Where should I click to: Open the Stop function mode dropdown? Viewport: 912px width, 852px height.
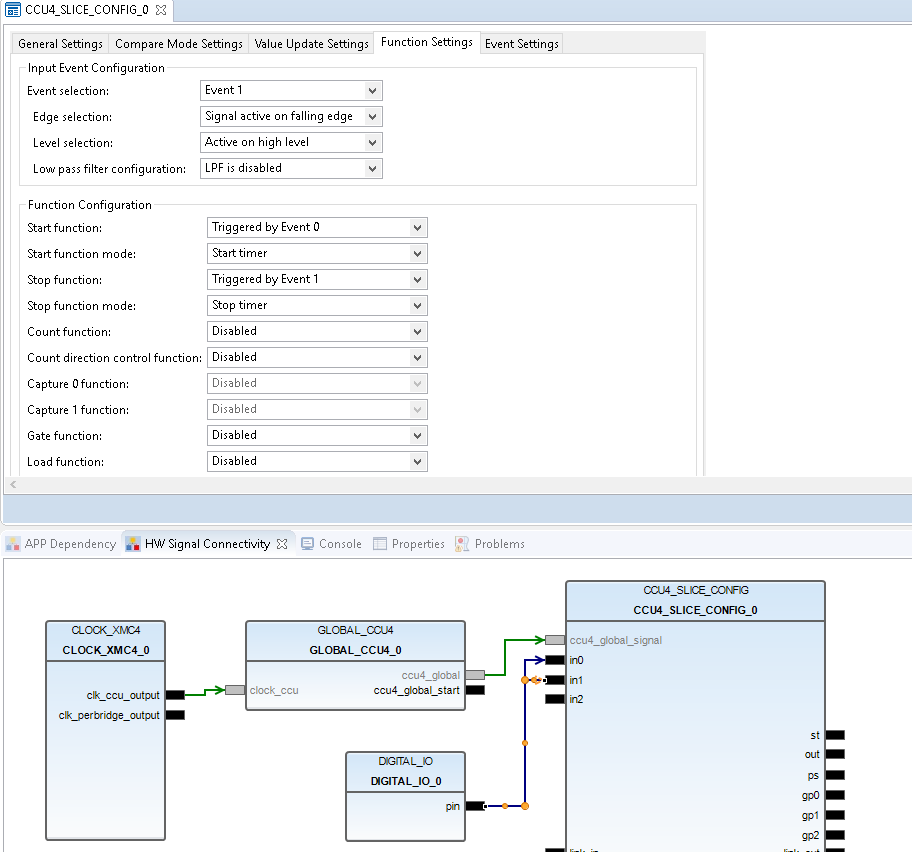pyautogui.click(x=417, y=305)
